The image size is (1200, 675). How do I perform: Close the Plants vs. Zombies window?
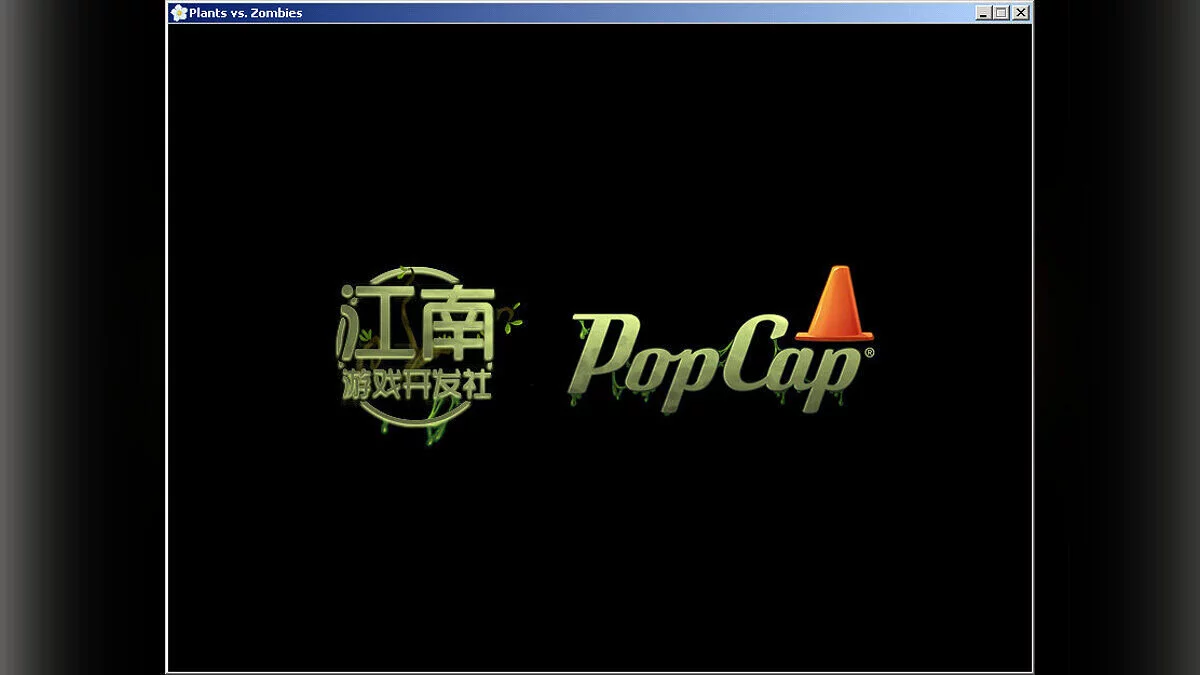click(1020, 13)
